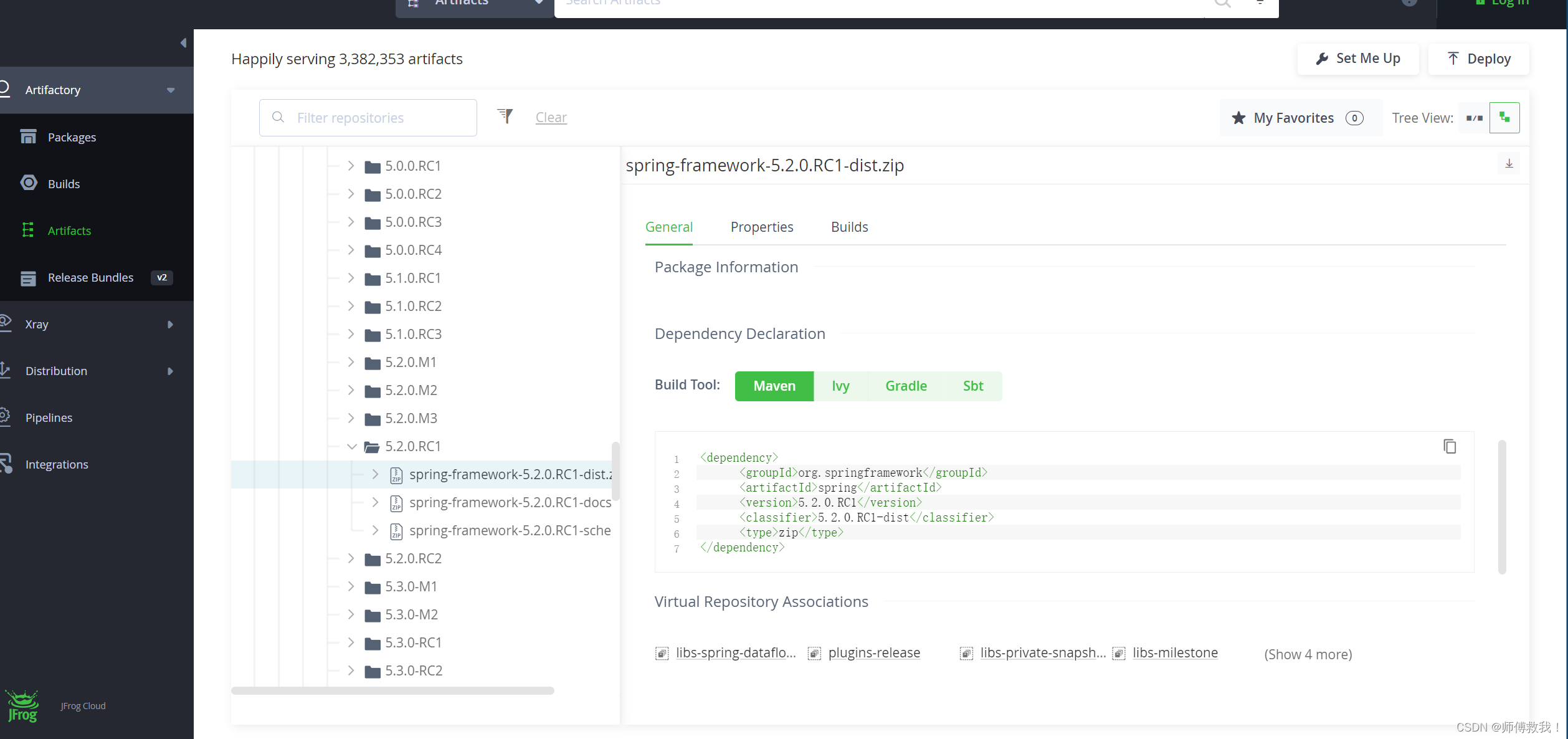1568x739 pixels.
Task: Click the libs-milestone repository icon
Action: coord(1119,653)
